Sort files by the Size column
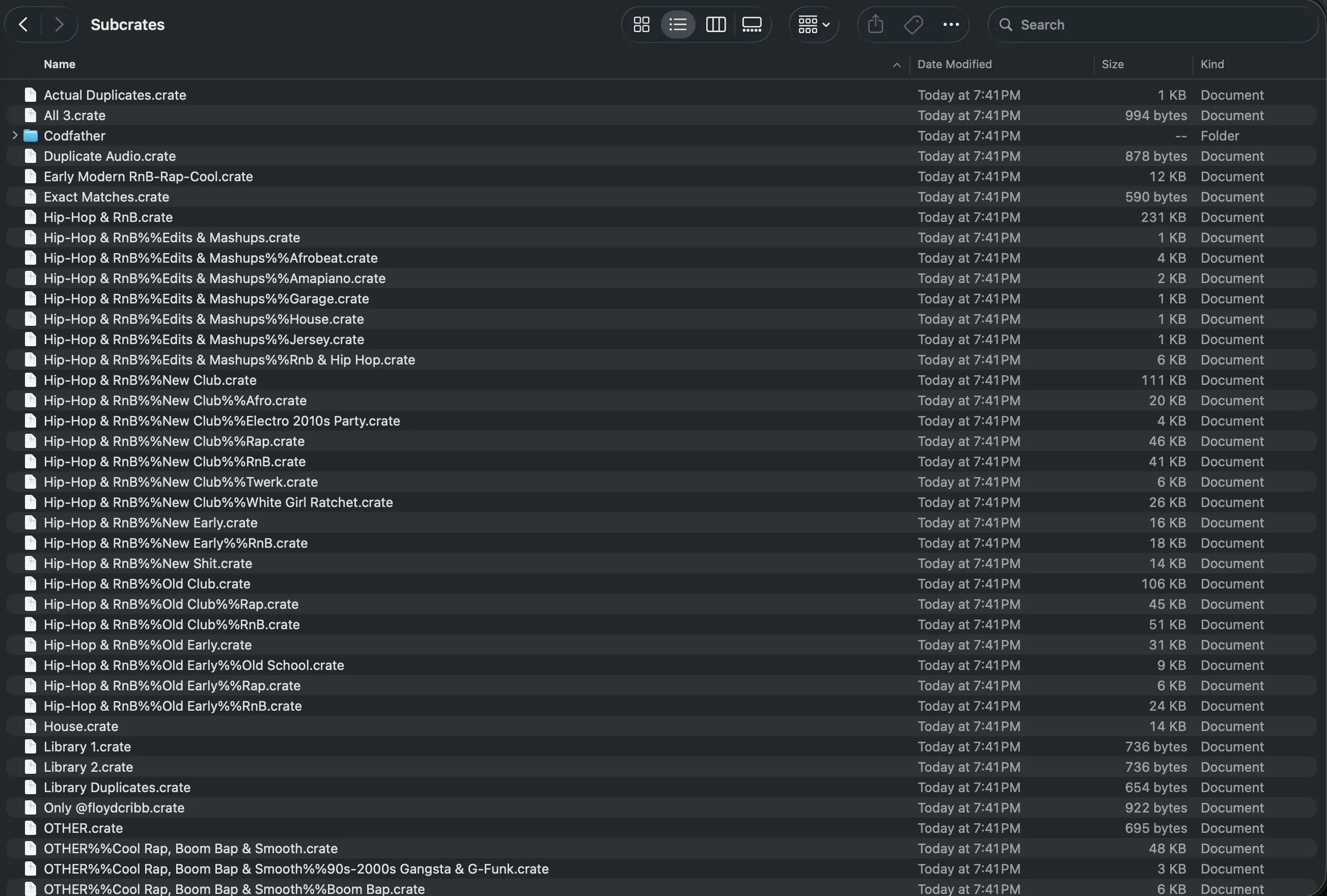The width and height of the screenshot is (1327, 896). pos(1112,64)
